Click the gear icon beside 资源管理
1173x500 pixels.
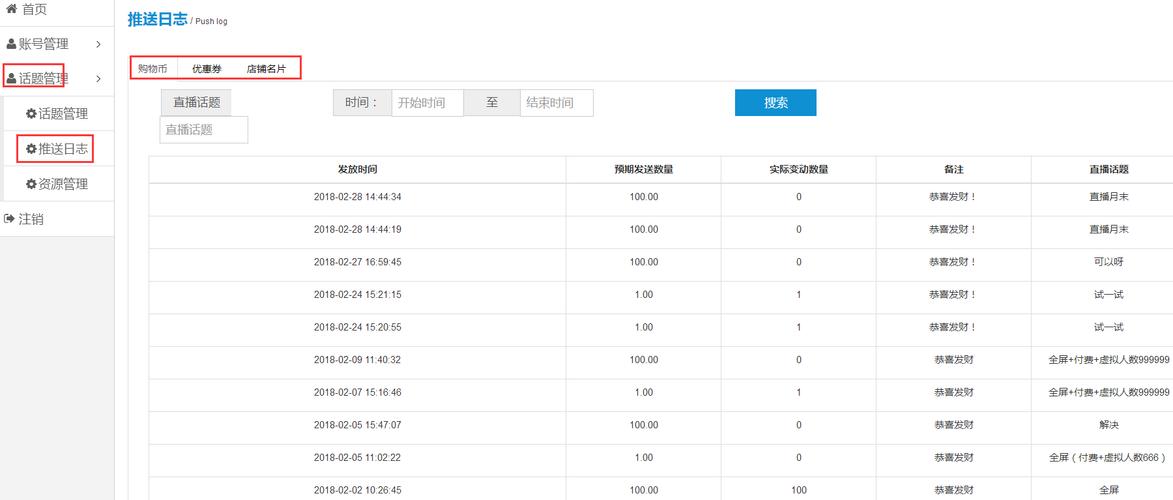coord(31,184)
